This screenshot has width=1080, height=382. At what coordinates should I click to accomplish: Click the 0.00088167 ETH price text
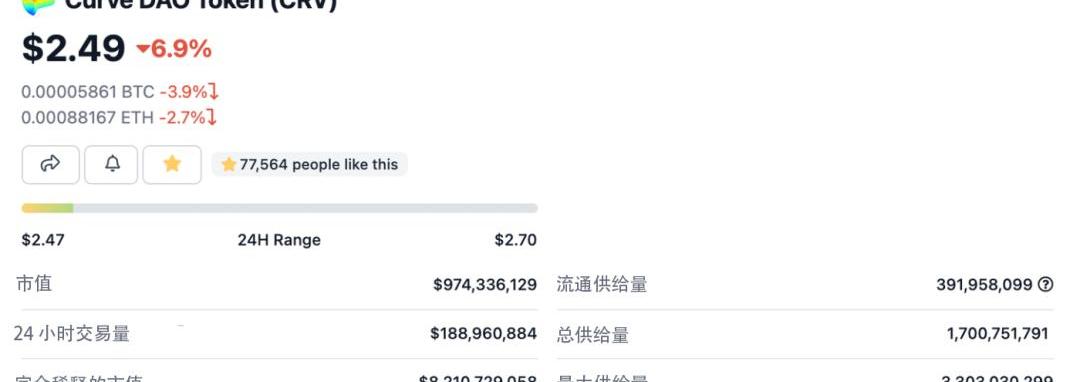click(87, 118)
